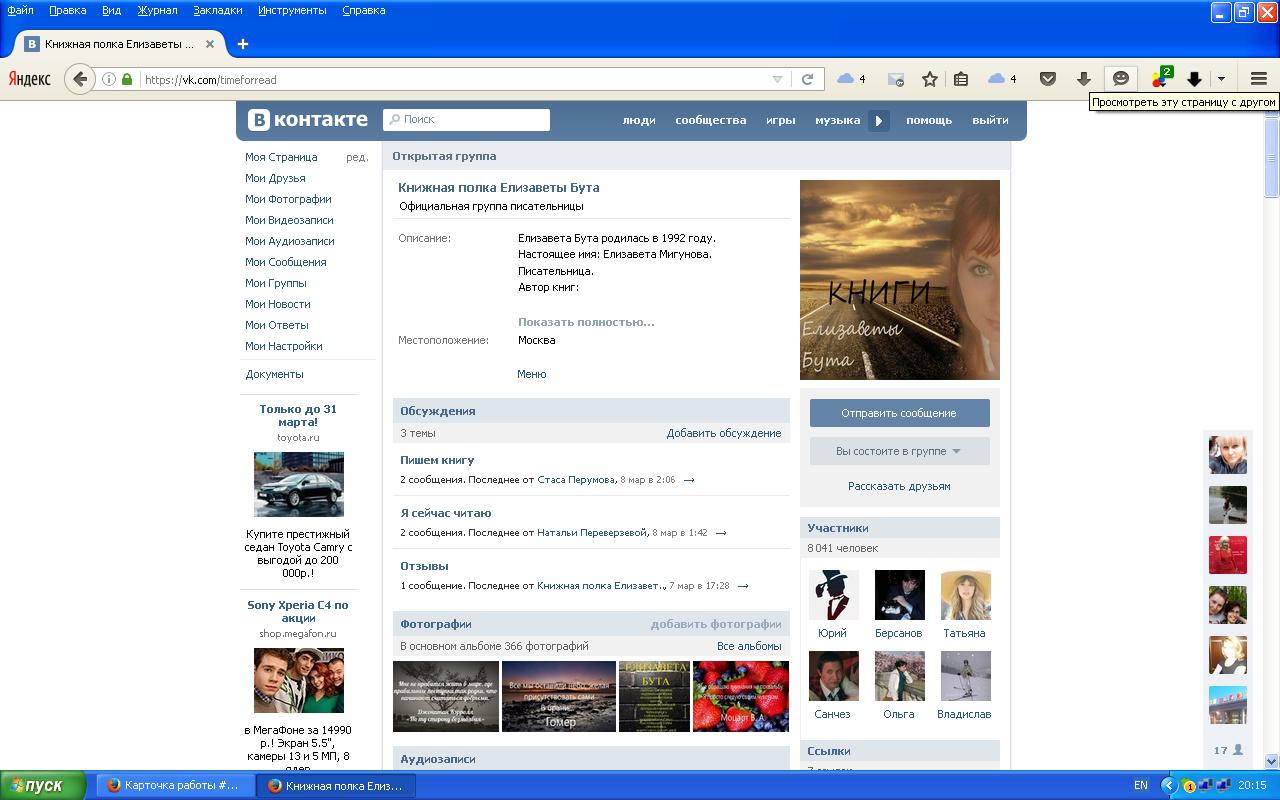
Task: Click the URL address bar
Action: 450,79
